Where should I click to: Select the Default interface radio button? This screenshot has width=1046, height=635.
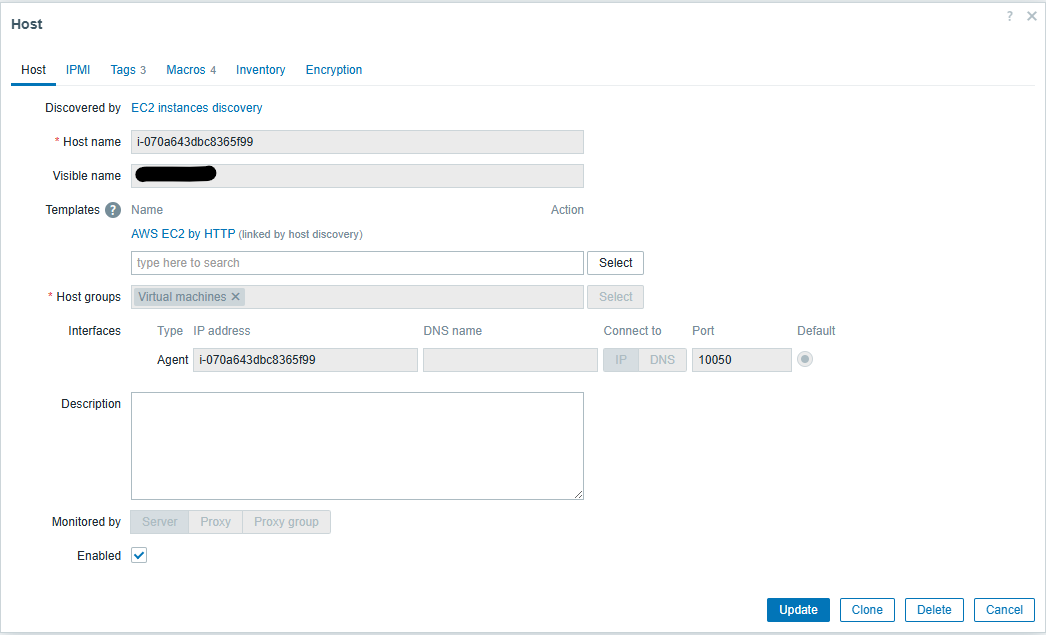(805, 360)
